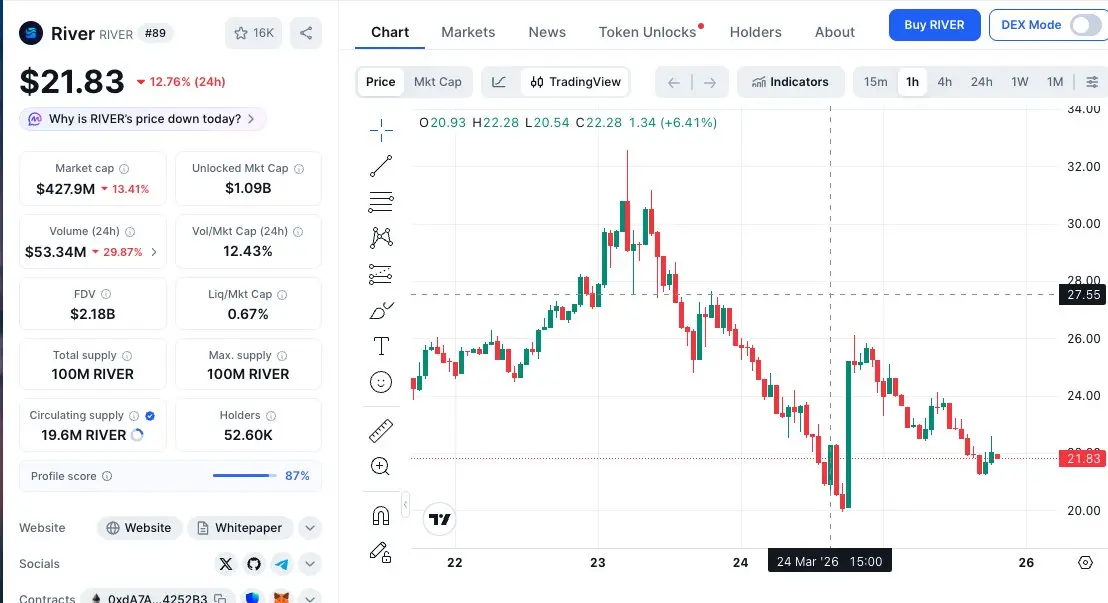This screenshot has height=603, width=1108.
Task: Click the share icon beside watchlist star
Action: click(306, 33)
